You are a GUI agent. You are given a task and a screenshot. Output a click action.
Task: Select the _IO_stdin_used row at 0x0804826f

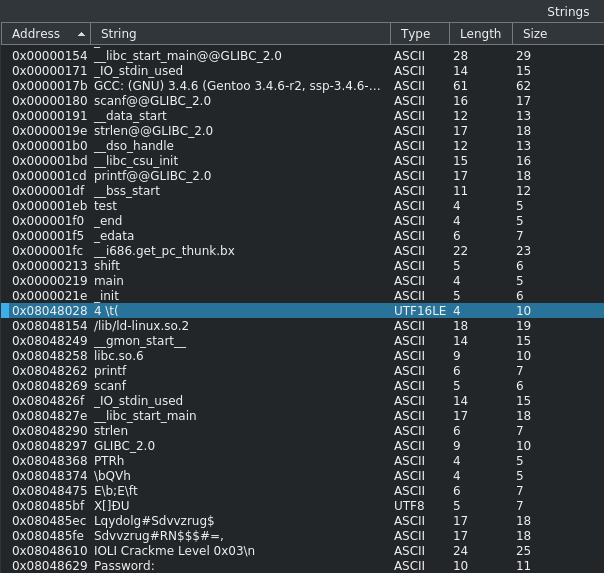click(x=302, y=401)
